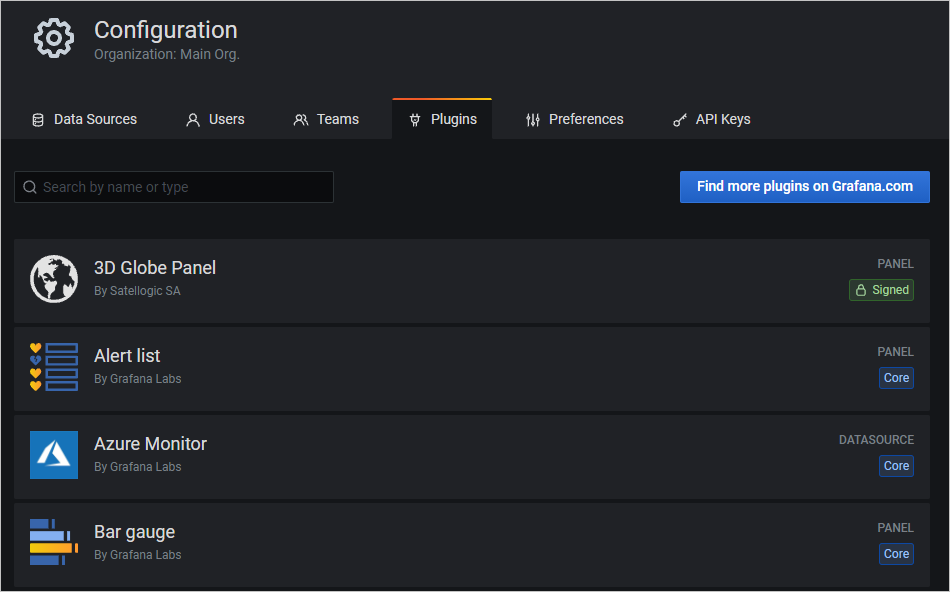Focus the Search by name or type field
The height and width of the screenshot is (592, 950).
point(174,187)
